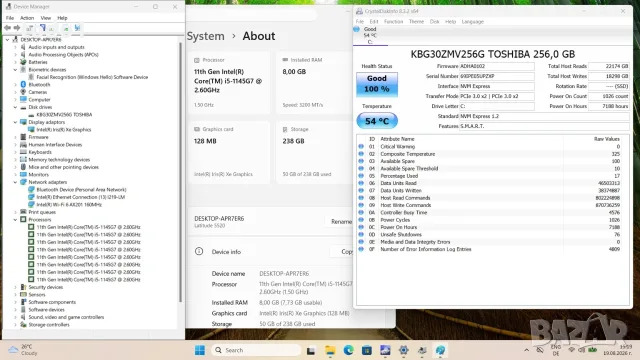Click the blue status dot for Power Cycles
The image size is (640, 360).
(361, 220)
